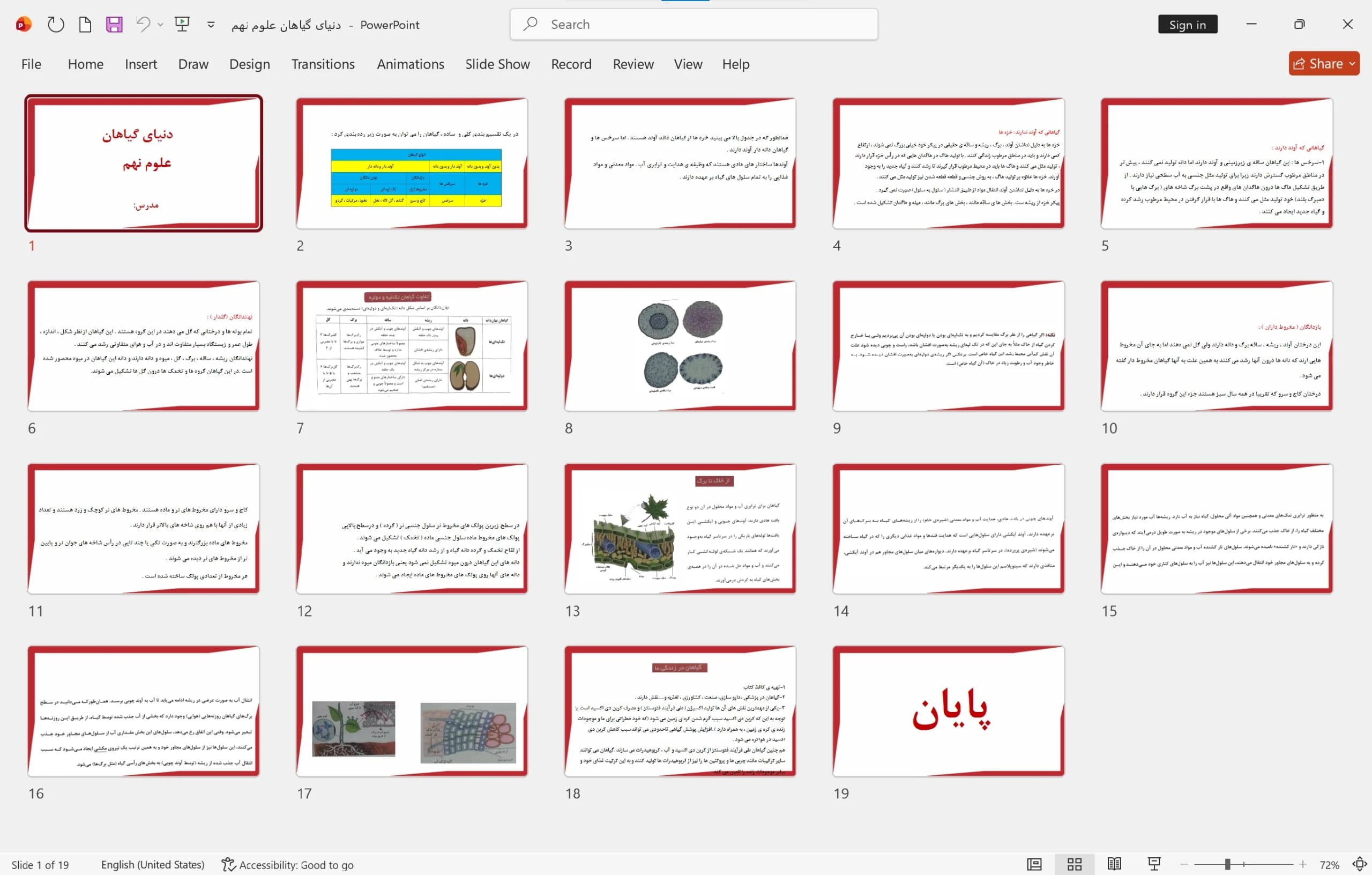Select slide 2 with the colored table
The width and height of the screenshot is (1372, 875).
tap(412, 163)
